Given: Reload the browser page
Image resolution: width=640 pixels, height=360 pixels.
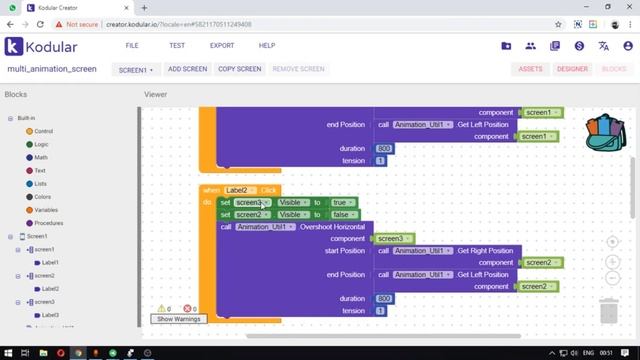Looking at the screenshot, I should click(x=40, y=24).
